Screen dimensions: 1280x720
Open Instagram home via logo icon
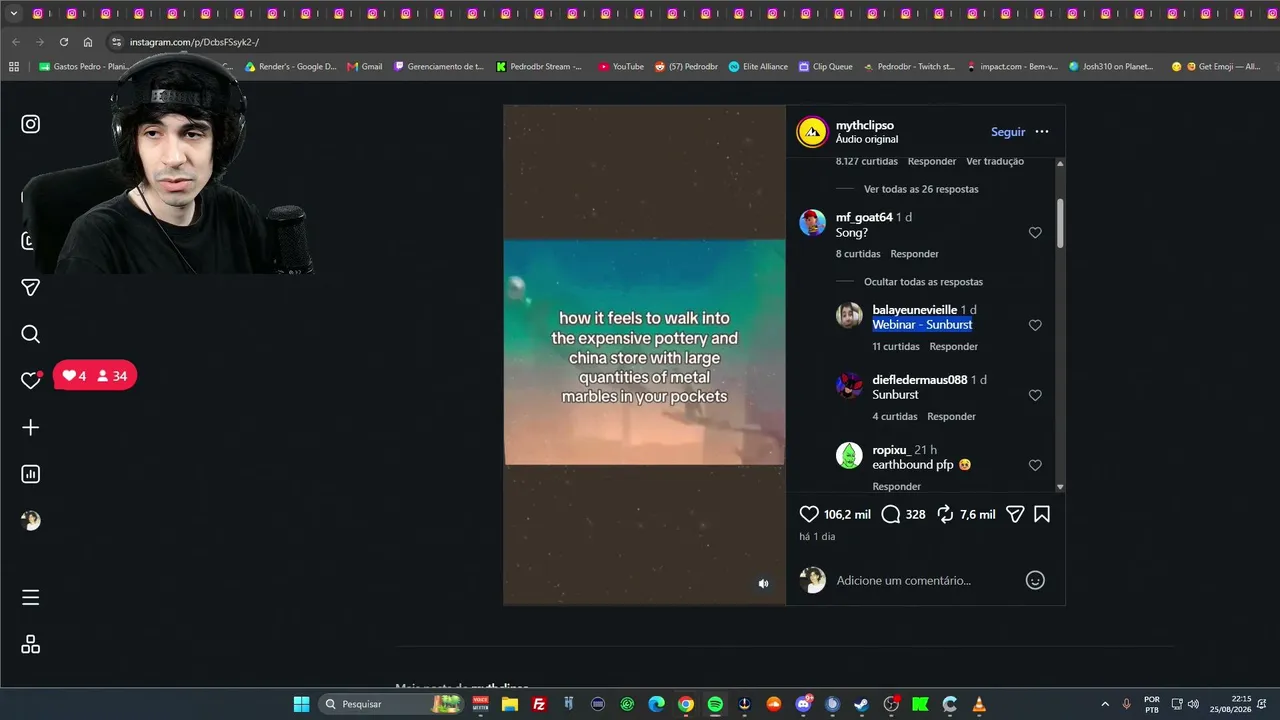tap(31, 124)
